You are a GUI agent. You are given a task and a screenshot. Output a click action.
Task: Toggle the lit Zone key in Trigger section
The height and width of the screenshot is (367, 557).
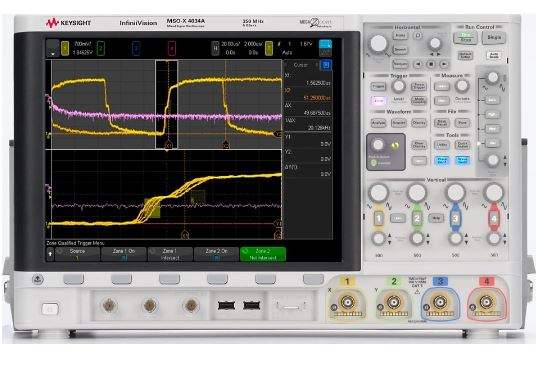coord(378,101)
